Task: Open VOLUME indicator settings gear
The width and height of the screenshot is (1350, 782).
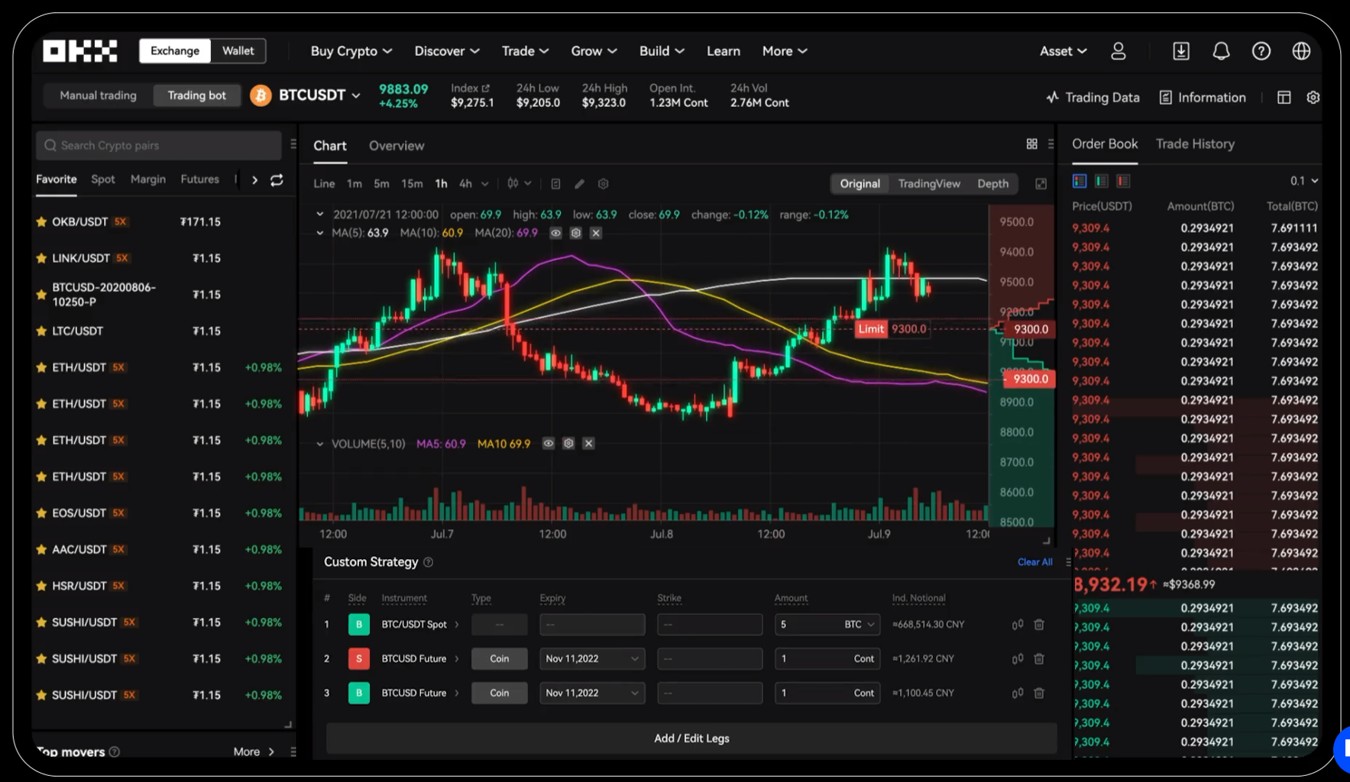Action: (x=569, y=443)
